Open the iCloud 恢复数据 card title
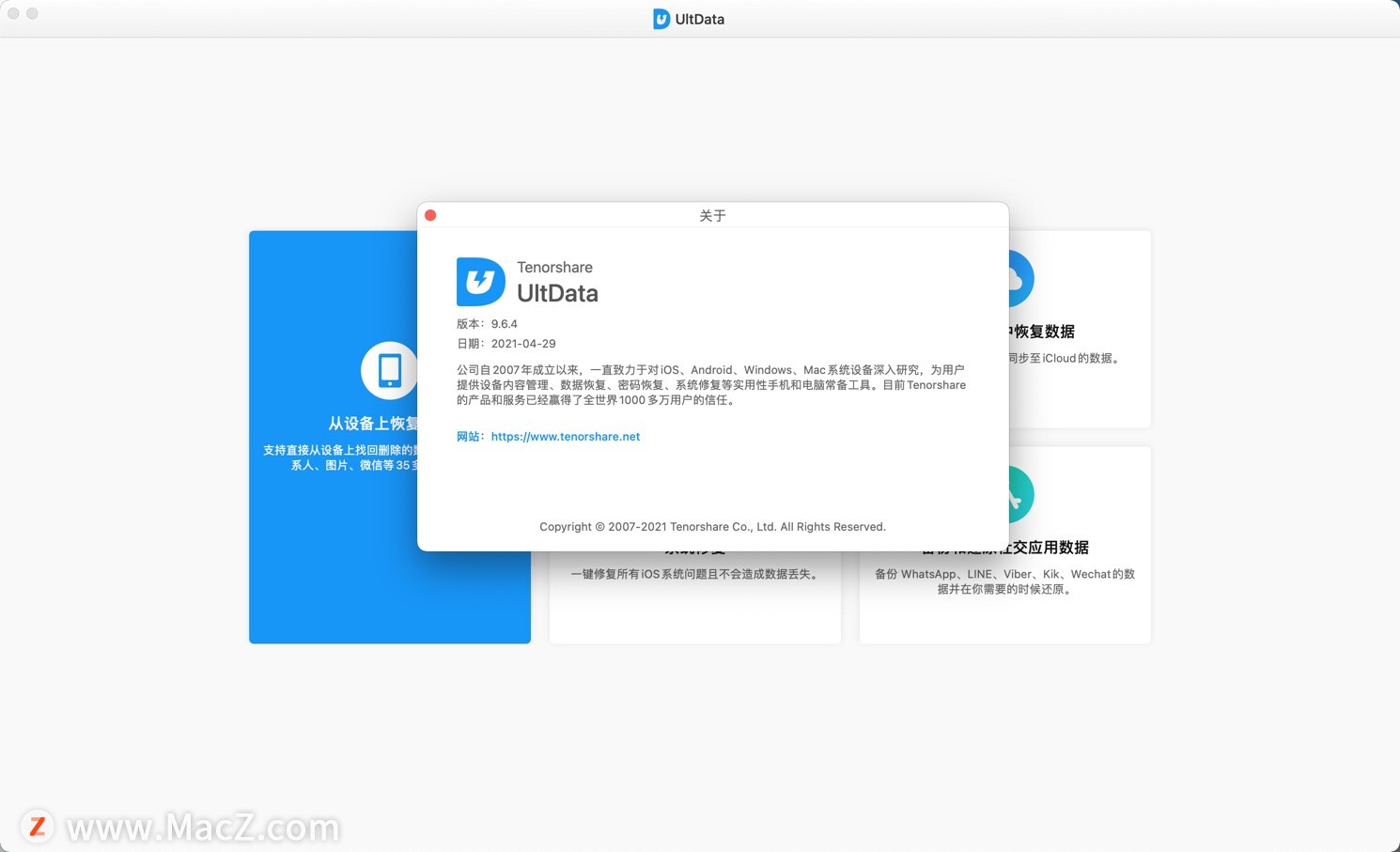 1041,332
